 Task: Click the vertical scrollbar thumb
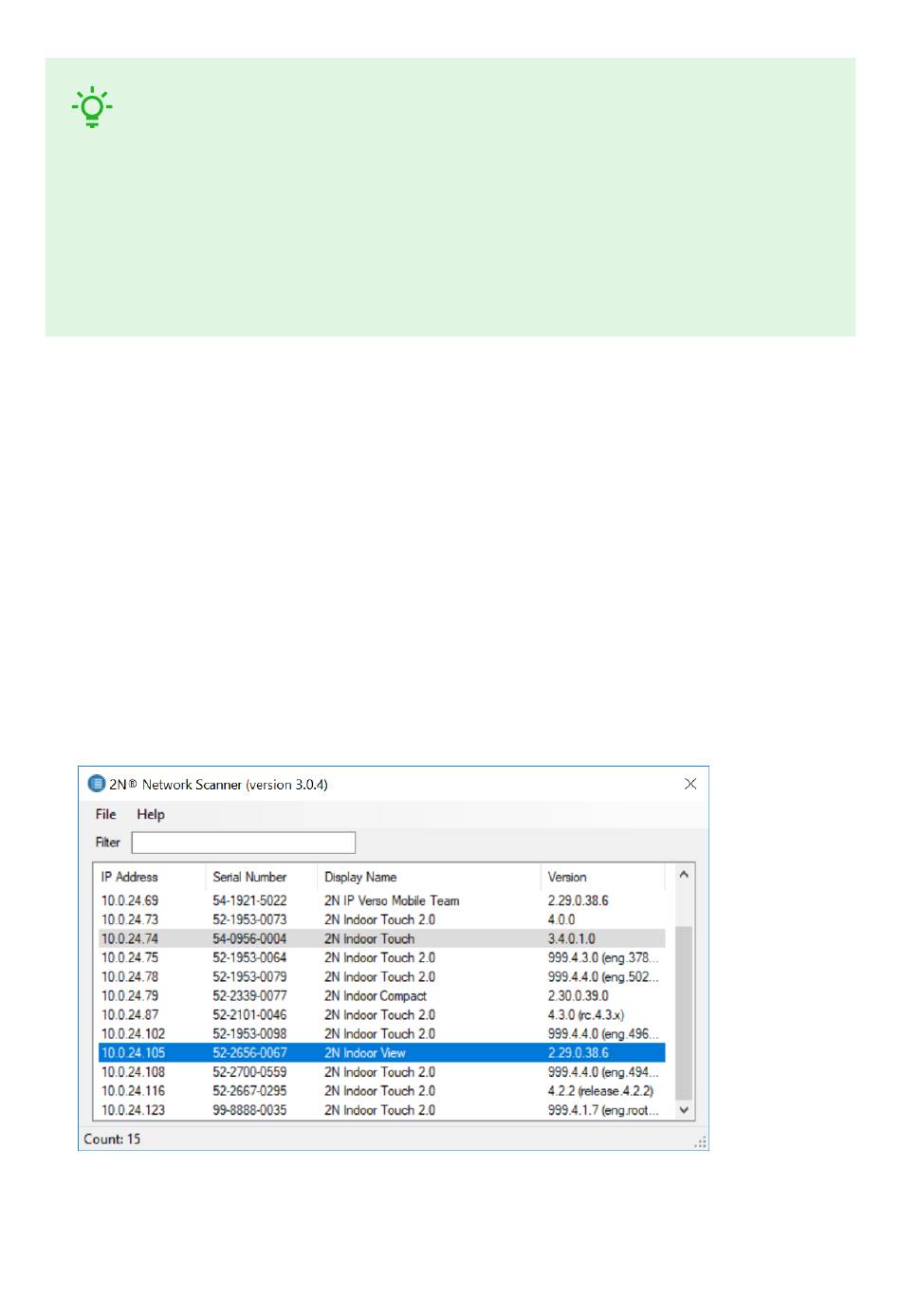(684, 1013)
